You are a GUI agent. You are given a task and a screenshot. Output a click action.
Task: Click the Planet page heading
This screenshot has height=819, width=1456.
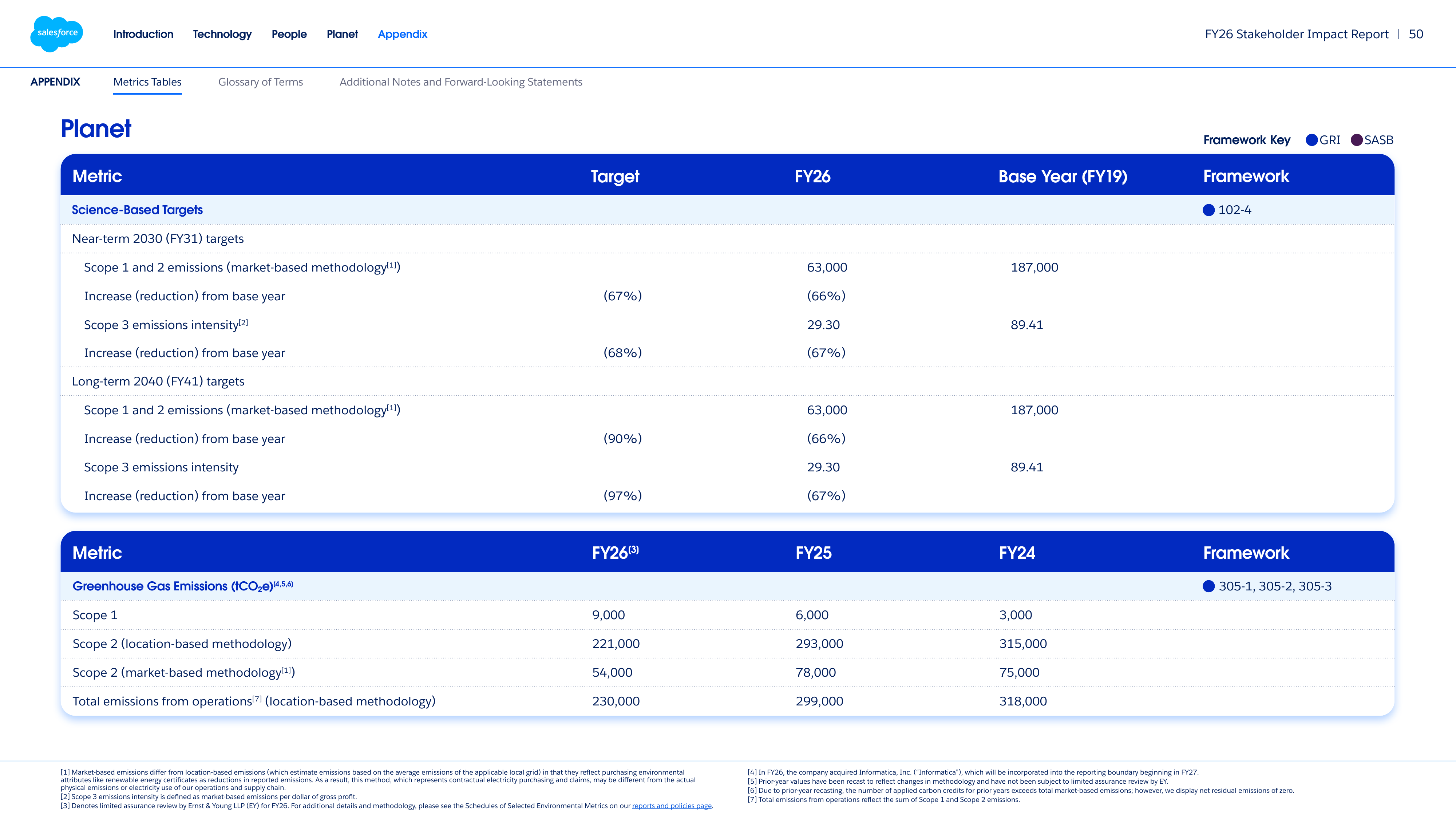[x=96, y=129]
